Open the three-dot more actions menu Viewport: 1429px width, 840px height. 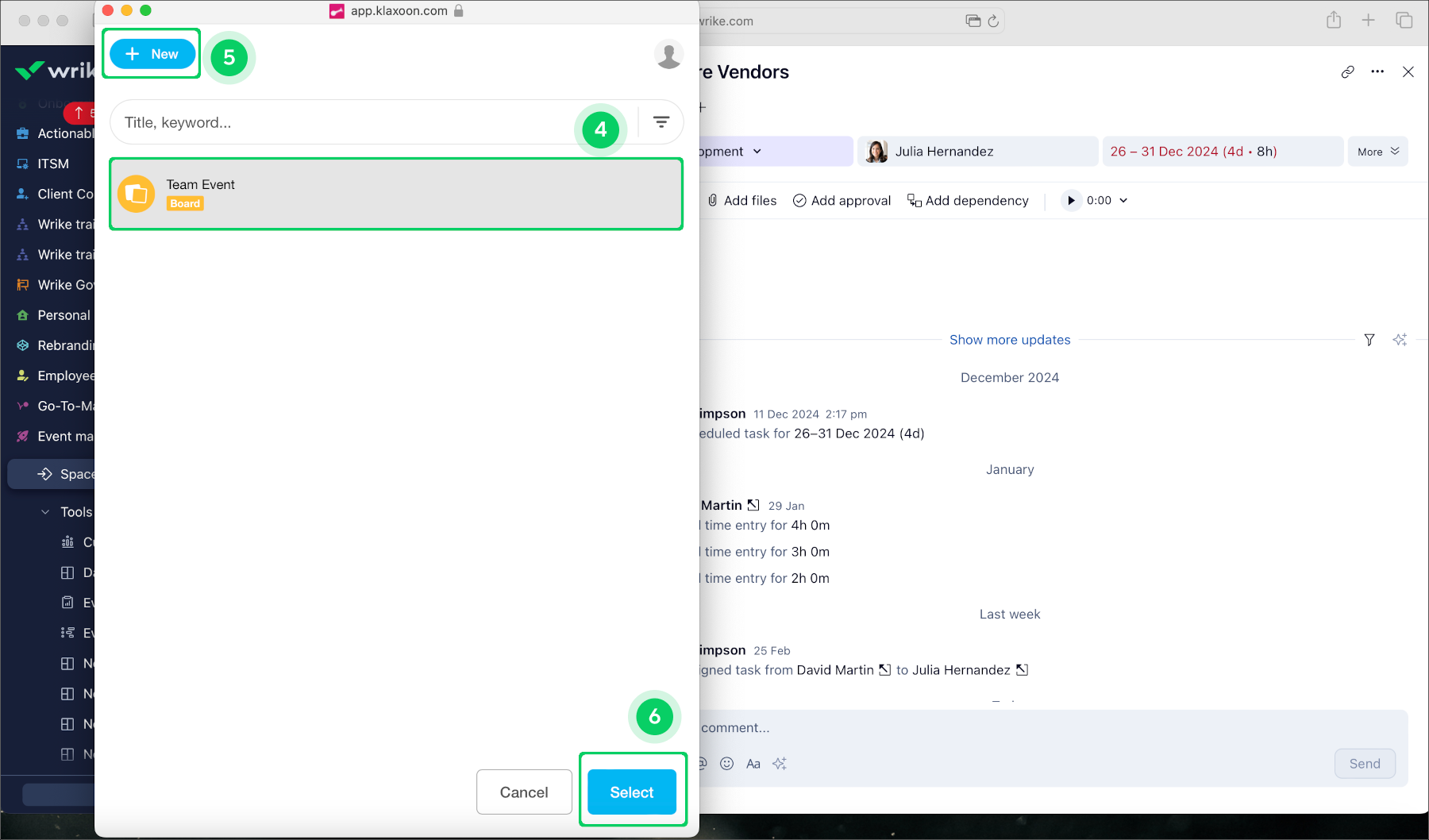click(x=1377, y=72)
